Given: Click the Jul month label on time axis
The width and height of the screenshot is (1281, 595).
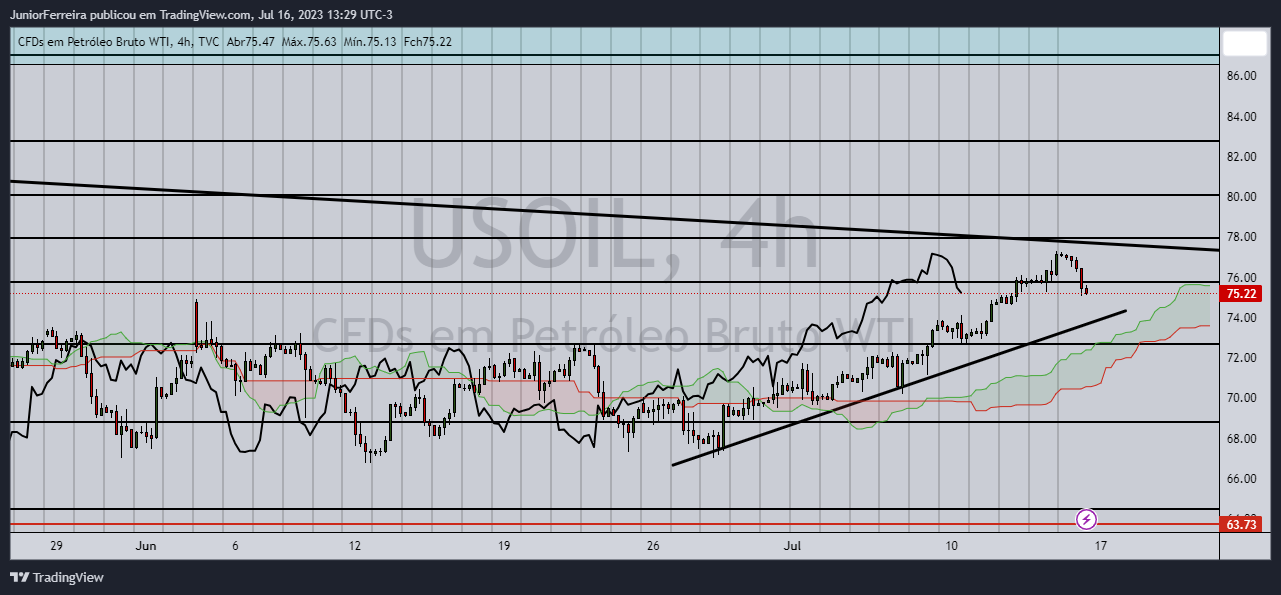Looking at the screenshot, I should [x=793, y=546].
